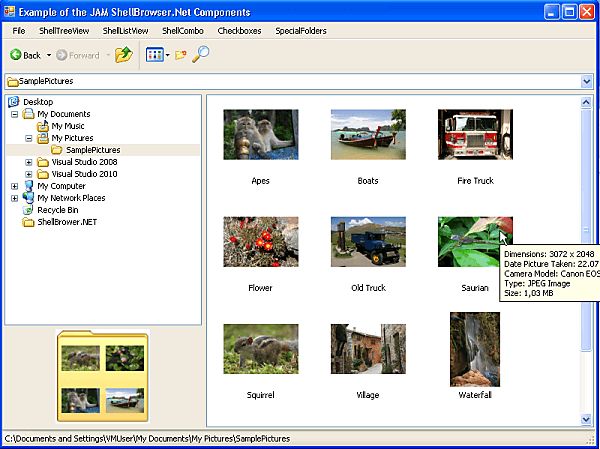Click the Desktop icon in folder tree

[13, 102]
